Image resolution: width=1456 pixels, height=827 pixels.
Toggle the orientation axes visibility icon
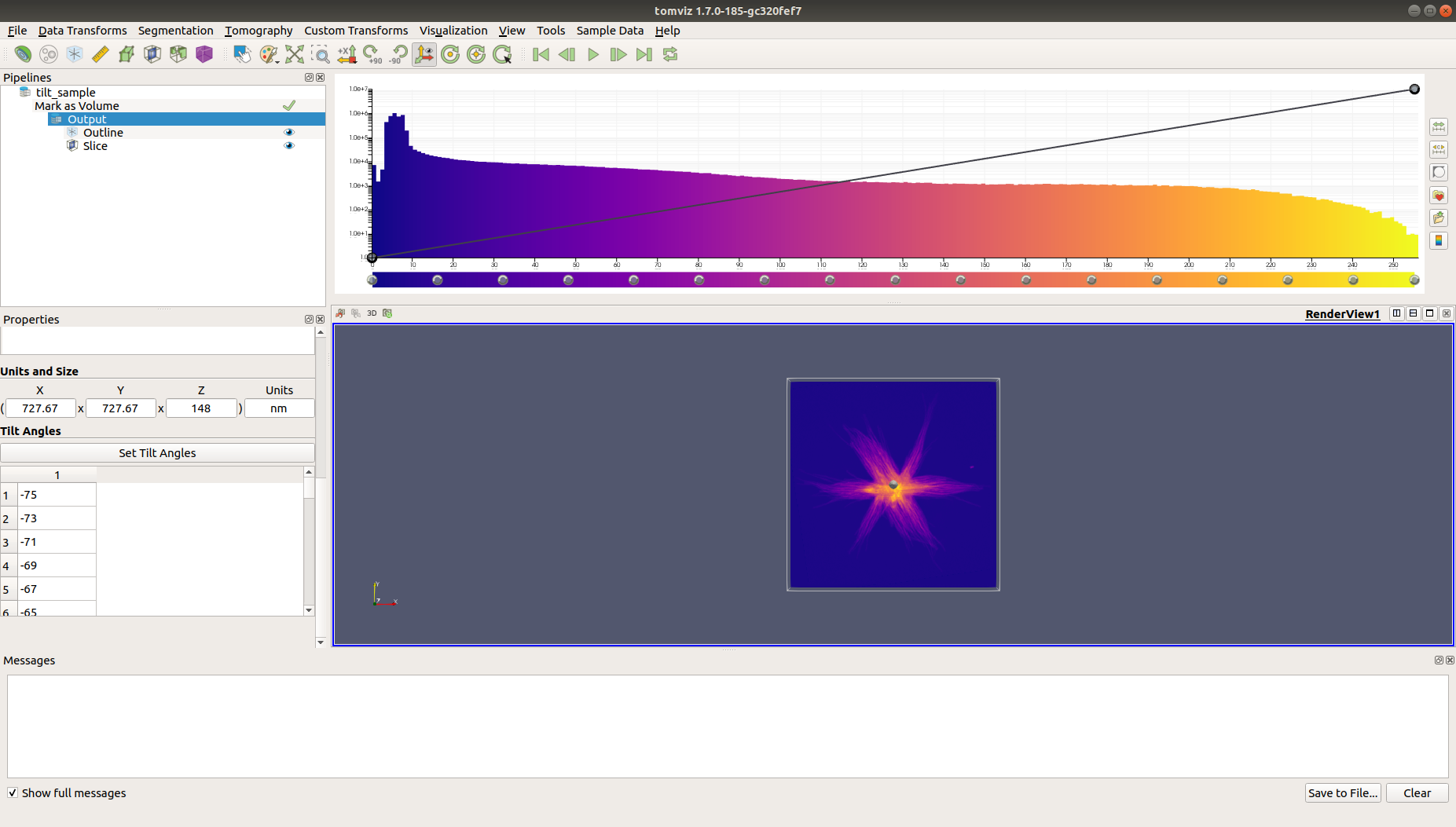[x=424, y=54]
